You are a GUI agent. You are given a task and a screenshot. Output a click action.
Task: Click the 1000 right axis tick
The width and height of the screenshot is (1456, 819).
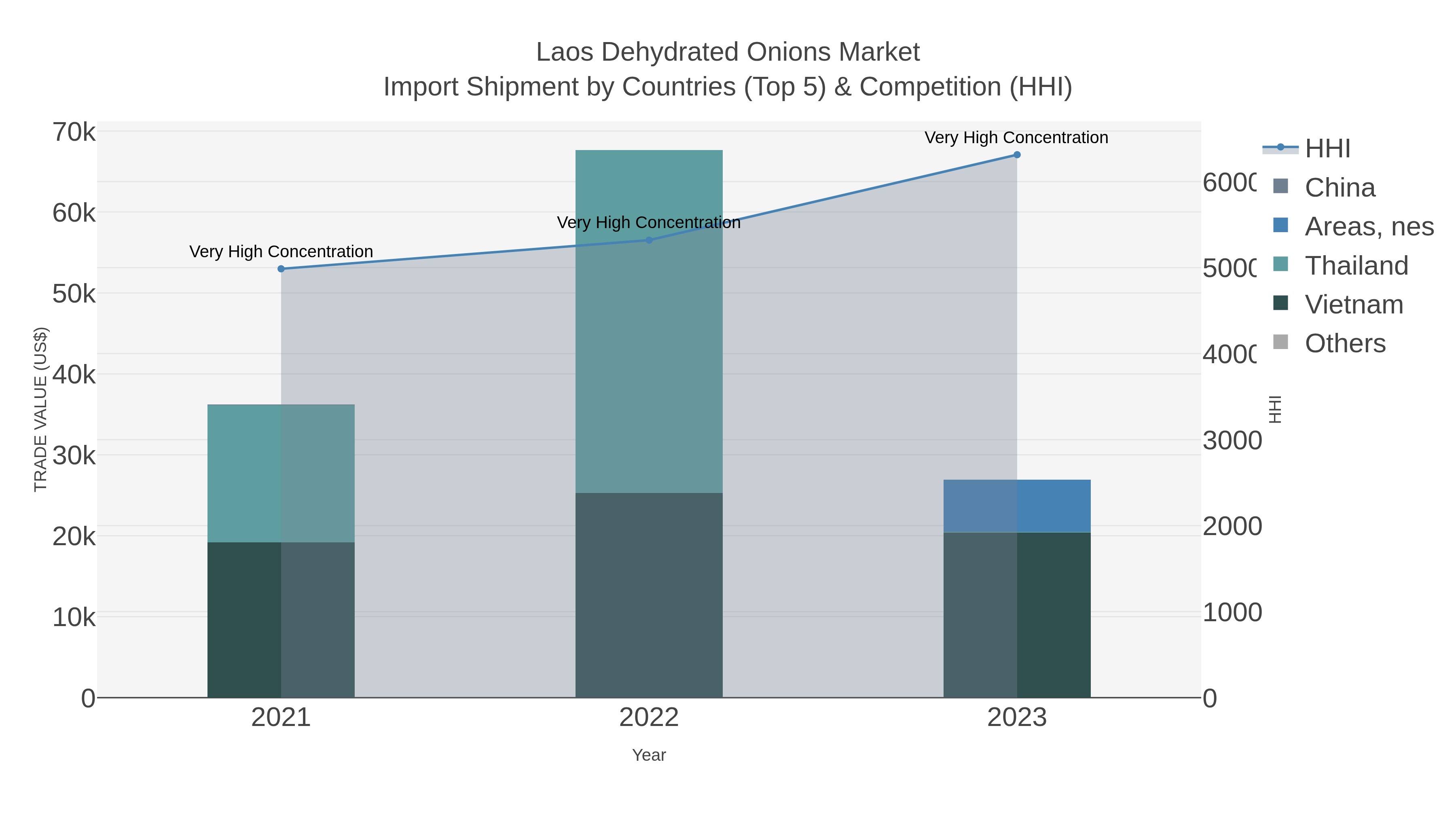click(1232, 612)
